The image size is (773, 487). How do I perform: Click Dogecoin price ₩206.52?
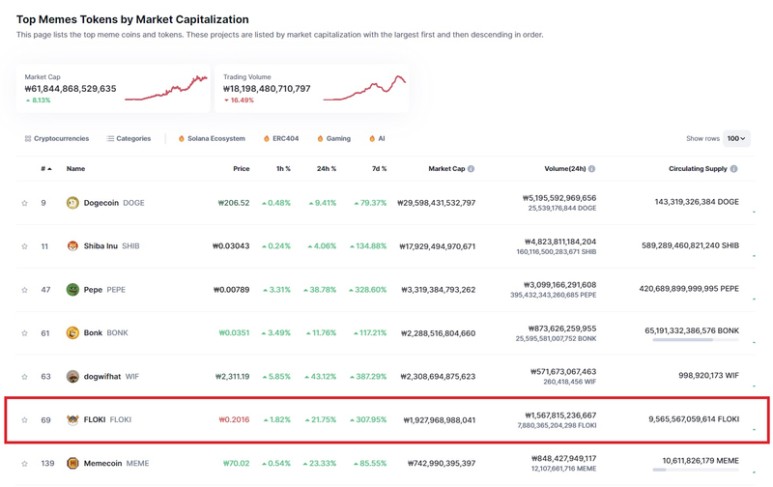coord(234,203)
